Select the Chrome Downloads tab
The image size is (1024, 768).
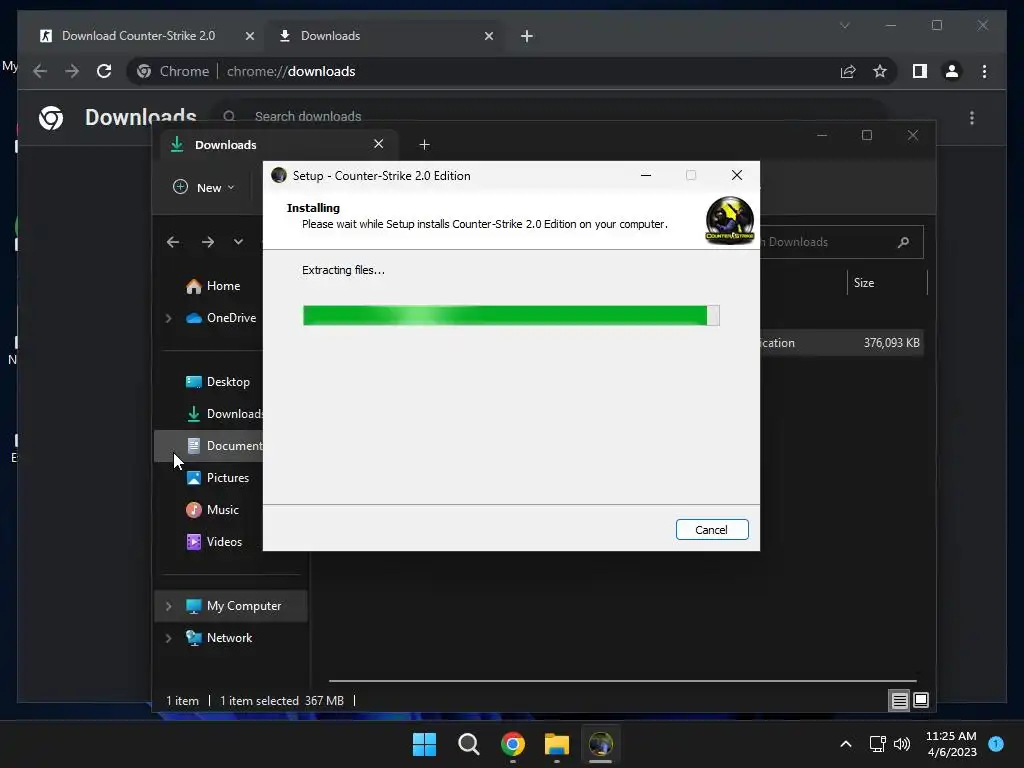(x=385, y=36)
